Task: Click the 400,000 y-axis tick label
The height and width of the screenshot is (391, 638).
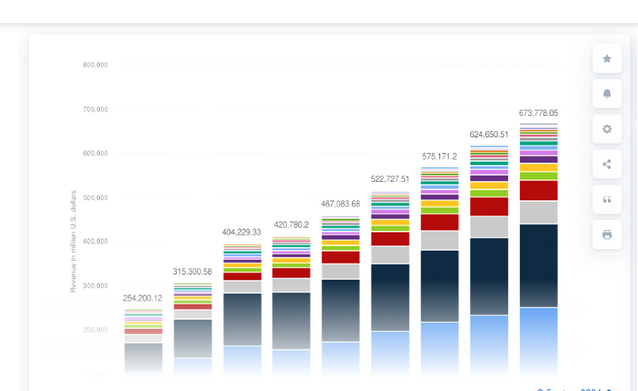Action: click(95, 241)
